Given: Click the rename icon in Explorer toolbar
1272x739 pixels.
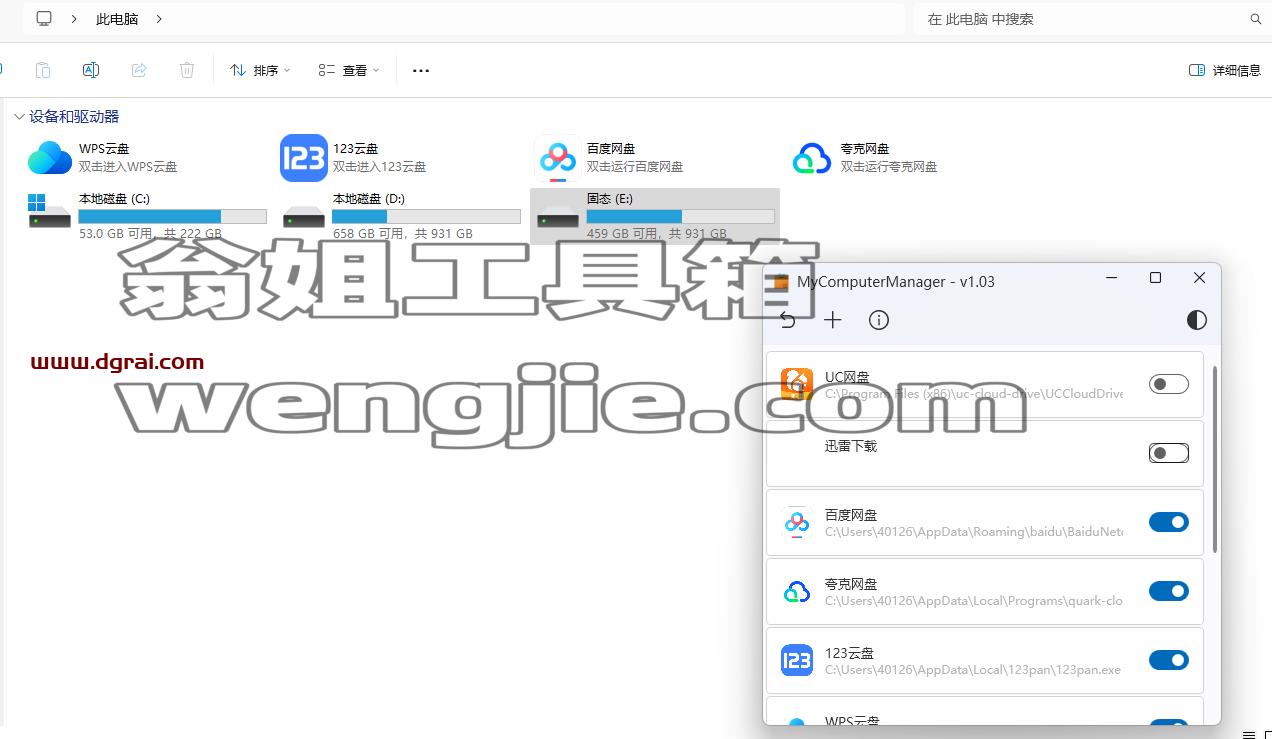Looking at the screenshot, I should (x=91, y=70).
